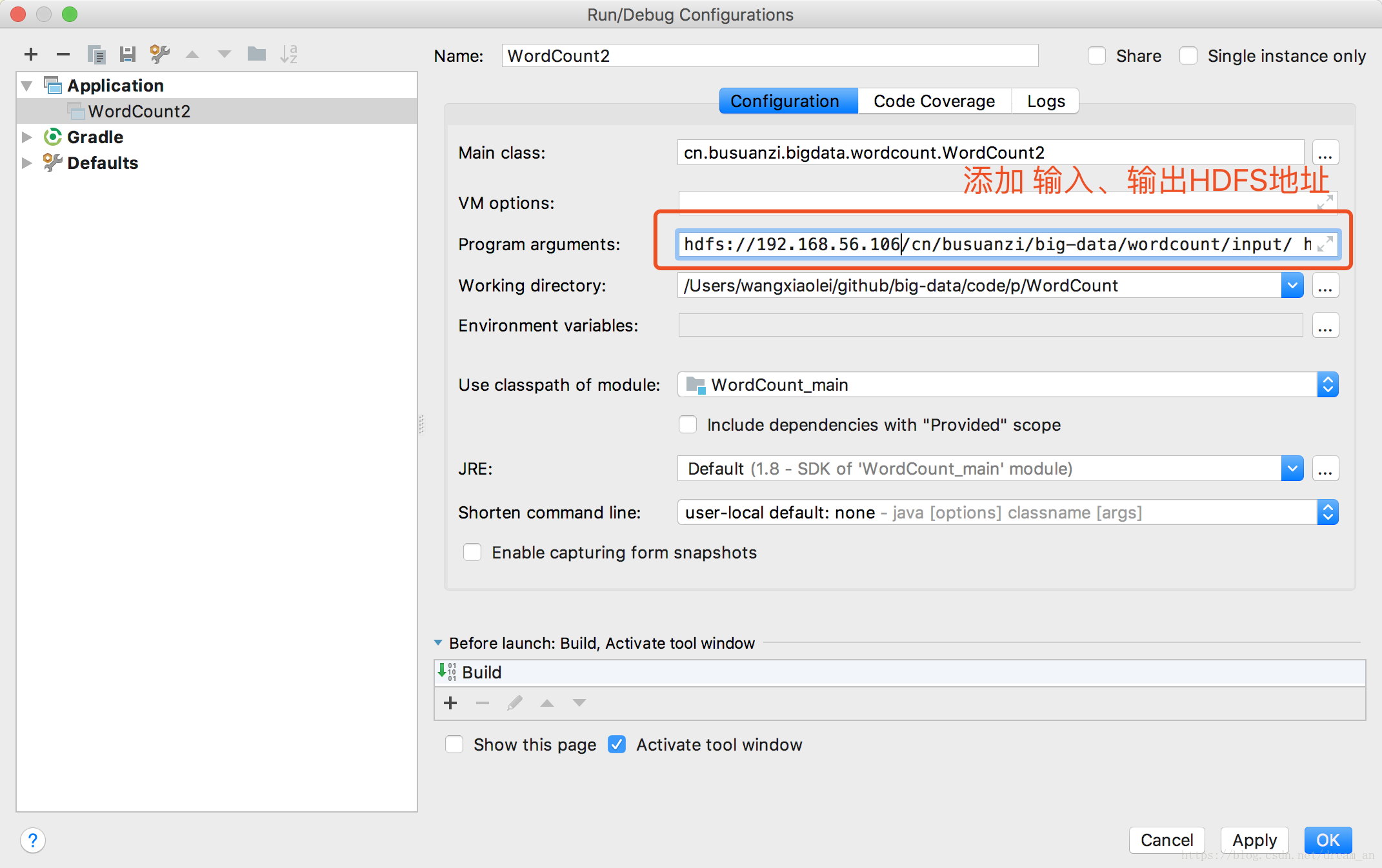Open help with question mark button

tap(33, 840)
